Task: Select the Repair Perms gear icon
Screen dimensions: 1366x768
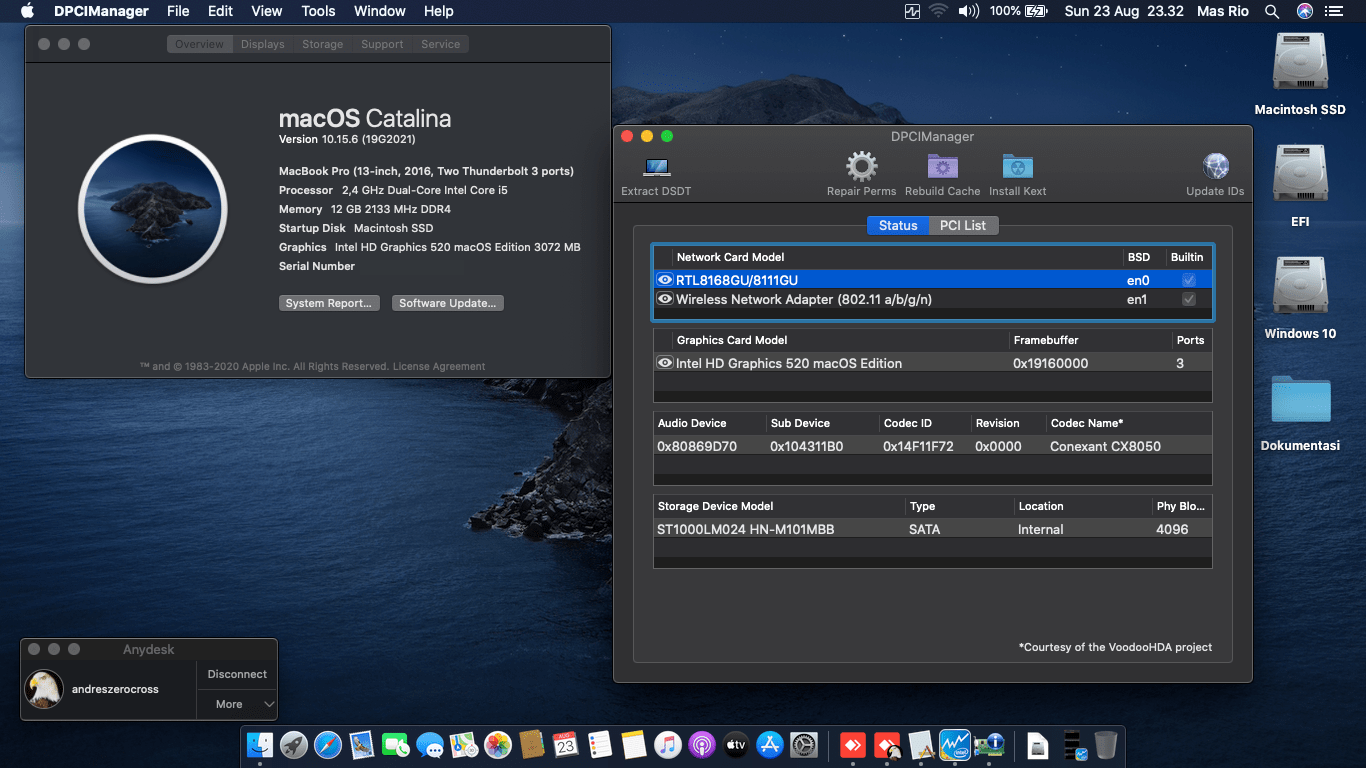Action: pos(861,166)
